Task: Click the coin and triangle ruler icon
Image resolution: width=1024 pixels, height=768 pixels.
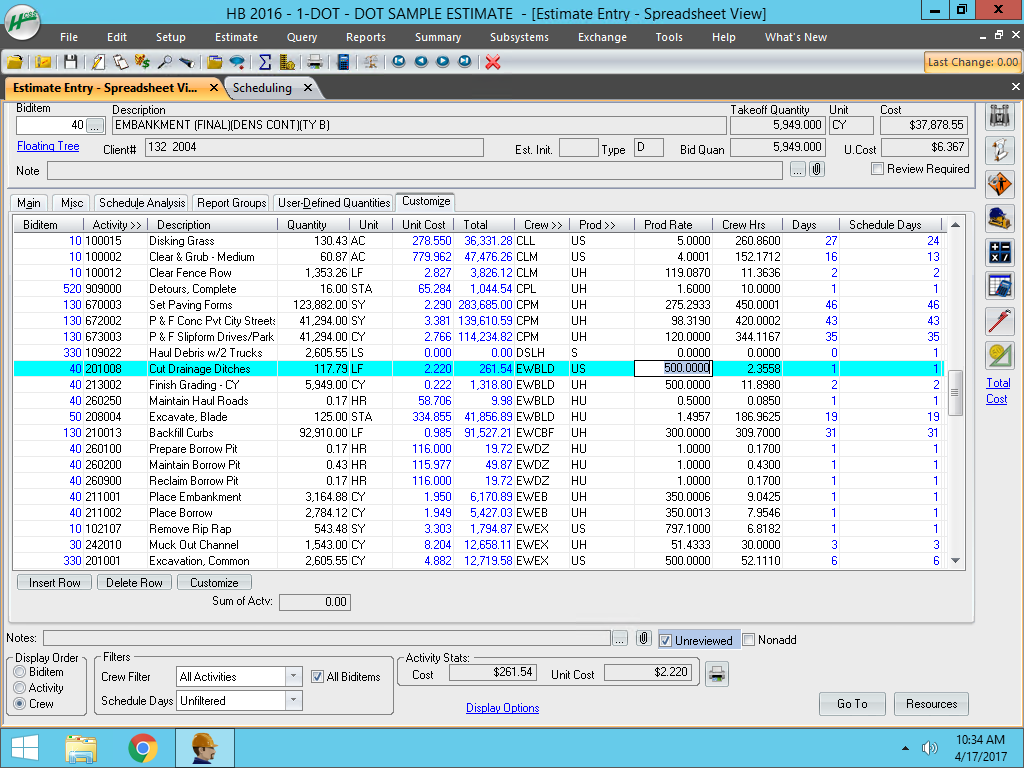Action: coord(999,355)
